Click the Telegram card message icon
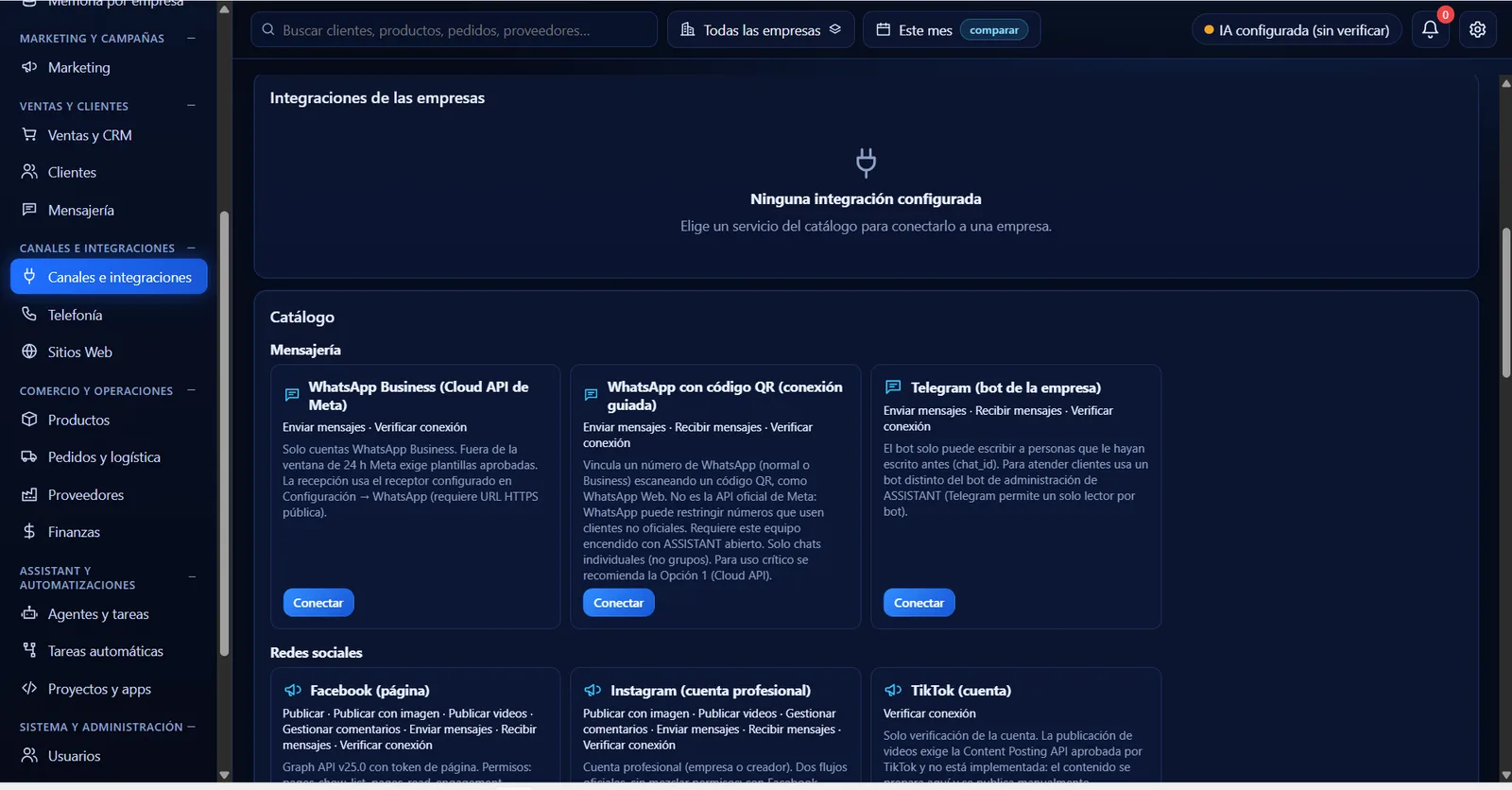This screenshot has width=1512, height=790. (893, 386)
